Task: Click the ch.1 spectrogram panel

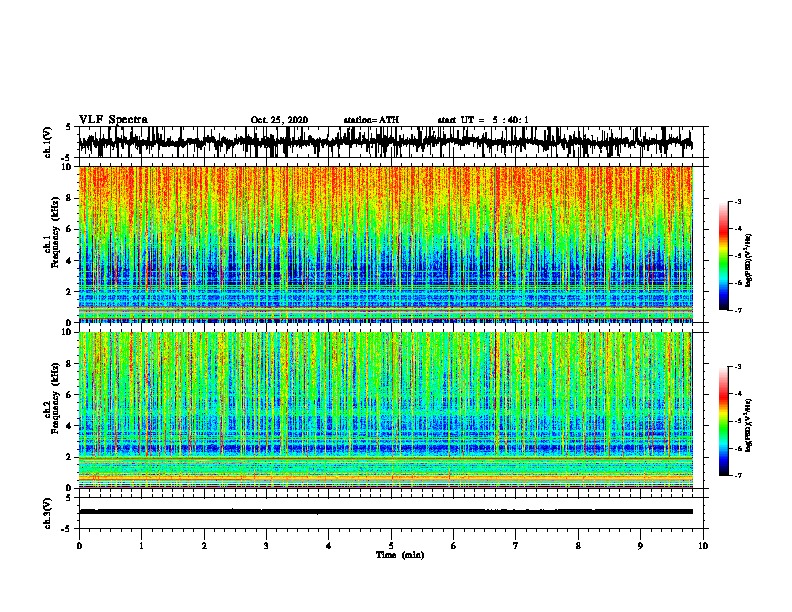Action: click(386, 244)
